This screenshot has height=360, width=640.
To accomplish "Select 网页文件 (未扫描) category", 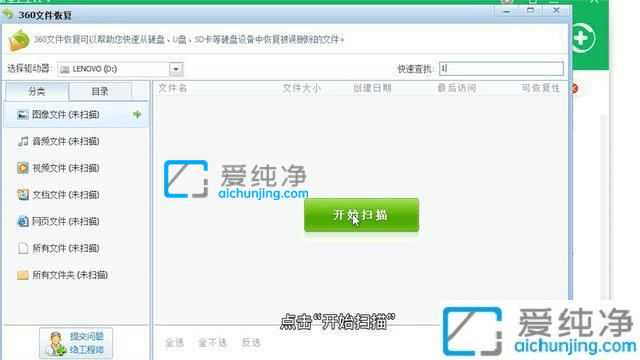I will 77,222.
